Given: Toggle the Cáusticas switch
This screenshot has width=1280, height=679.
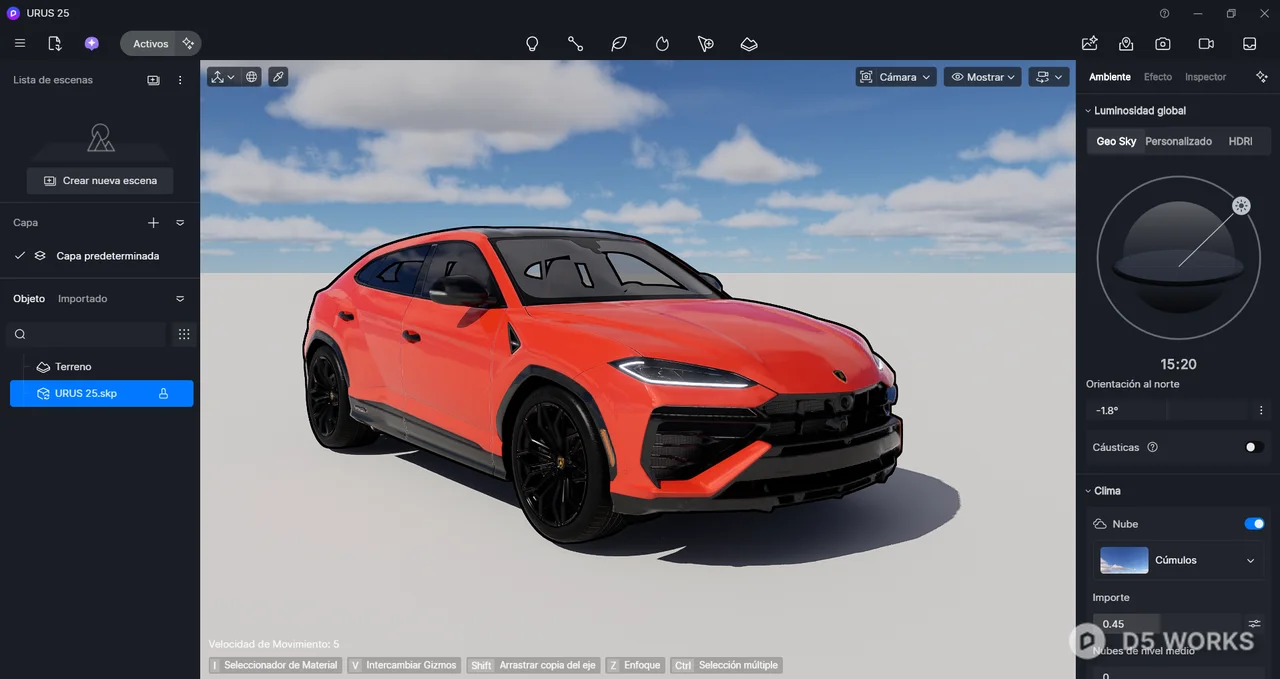Looking at the screenshot, I should [x=1254, y=447].
